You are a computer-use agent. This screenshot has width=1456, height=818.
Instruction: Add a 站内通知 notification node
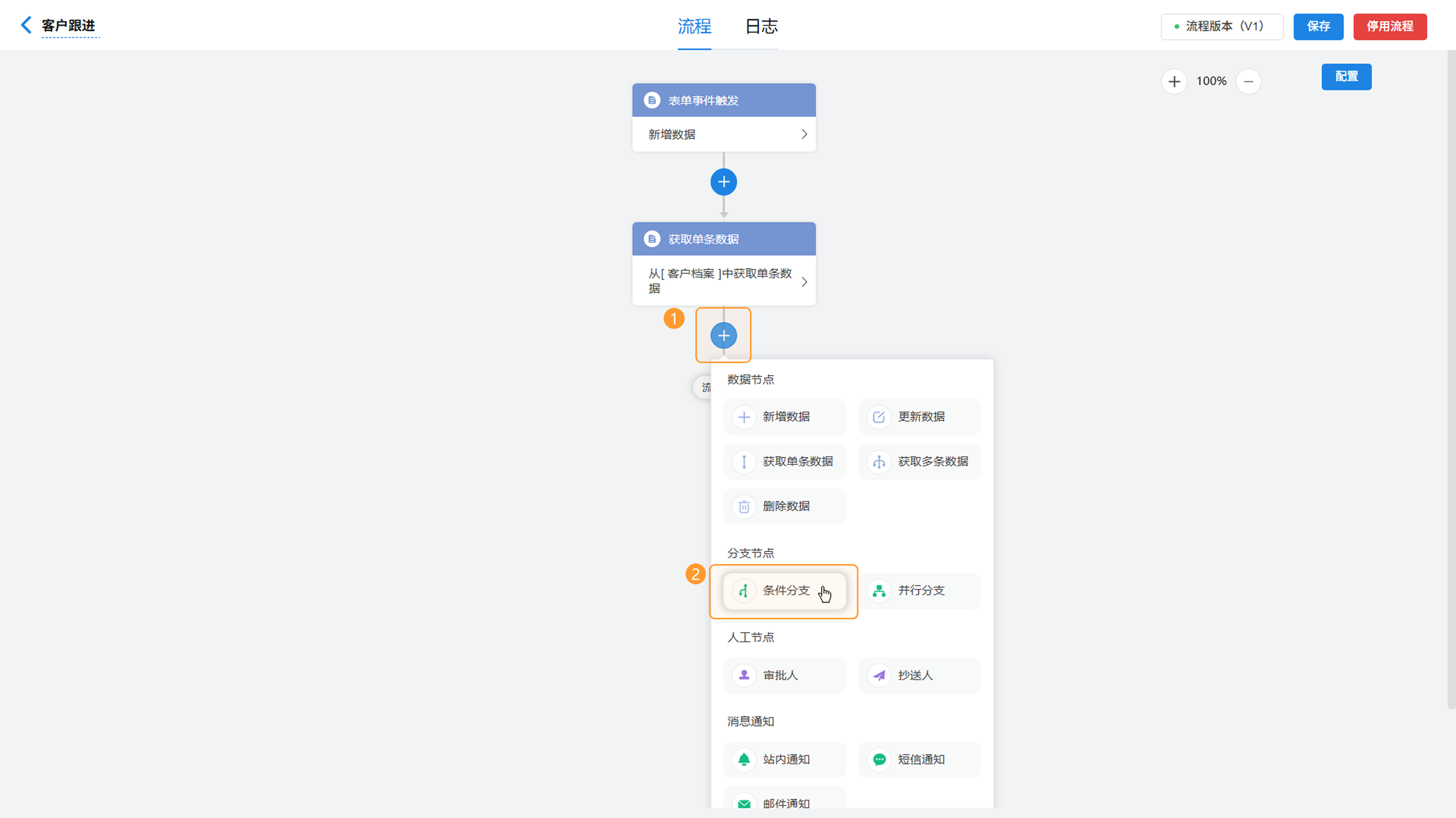click(x=784, y=759)
